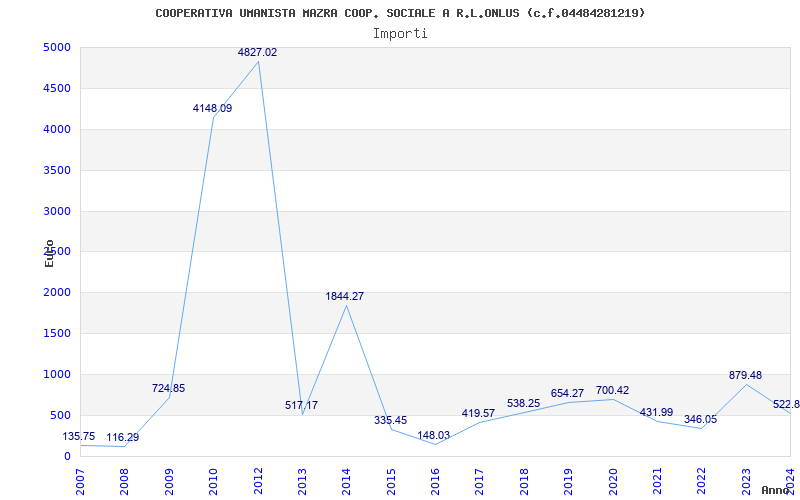800x500 pixels.
Task: Select the 879.48 data label
Action: [745, 376]
